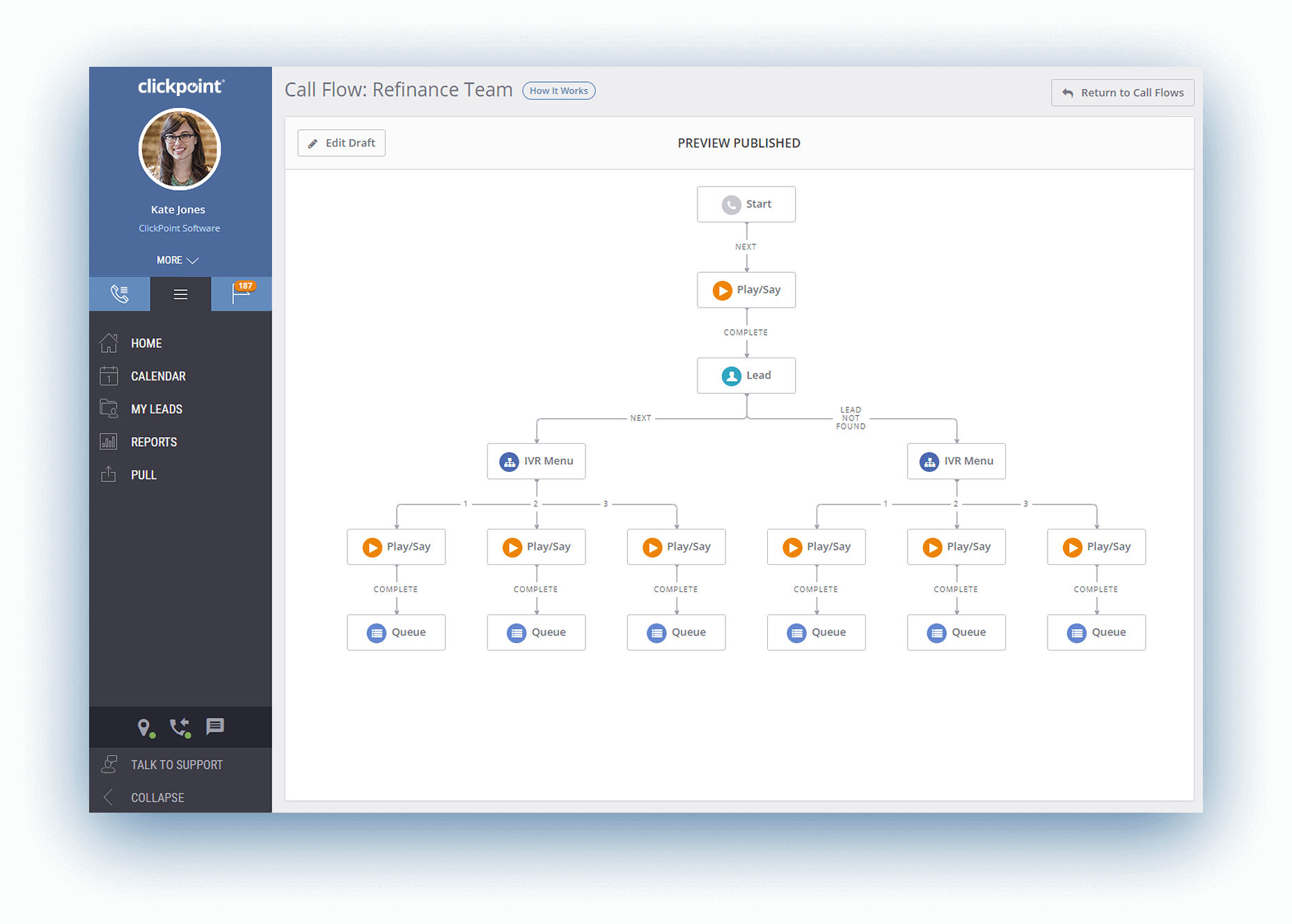Click the clickpoint logo
1292x924 pixels.
180,86
